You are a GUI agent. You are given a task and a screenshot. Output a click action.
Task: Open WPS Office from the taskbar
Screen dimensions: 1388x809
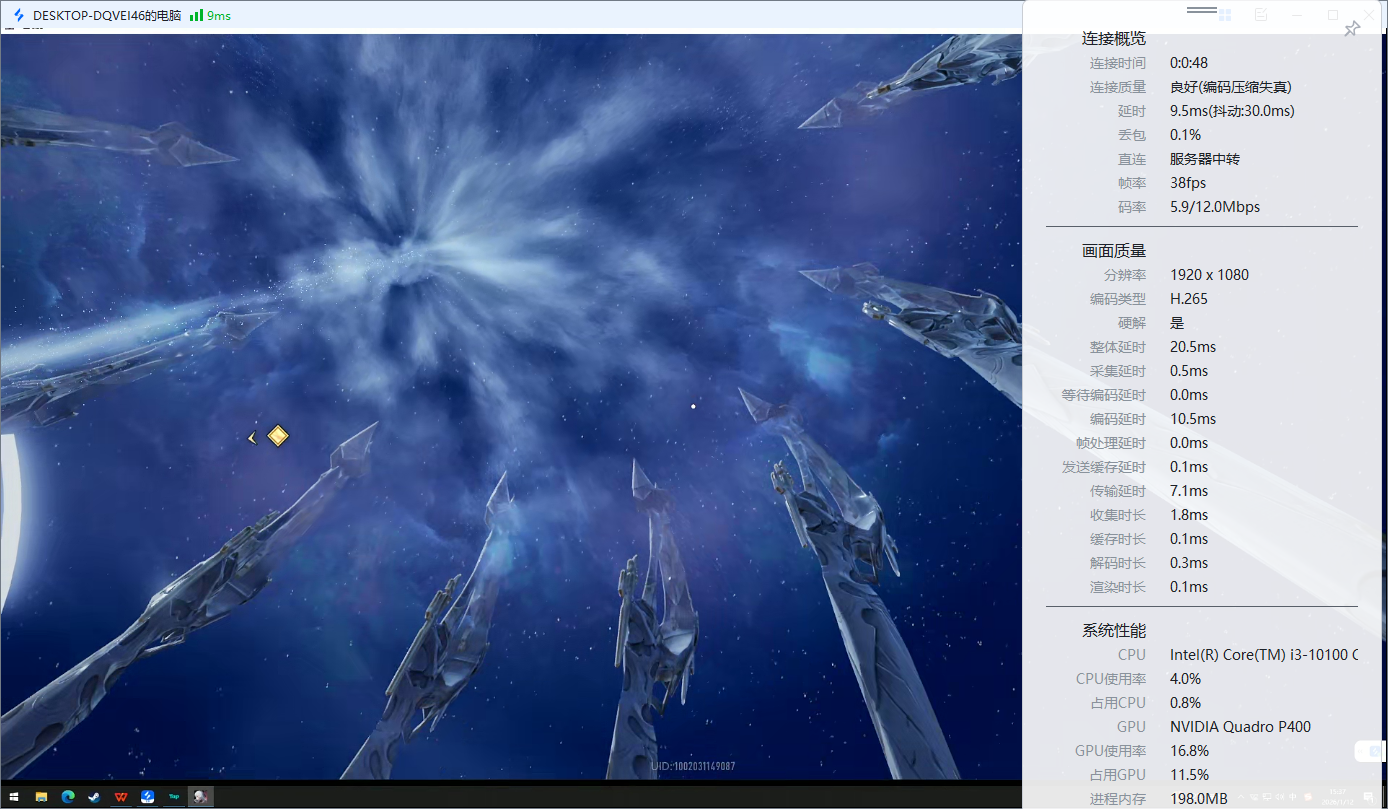coord(121,797)
